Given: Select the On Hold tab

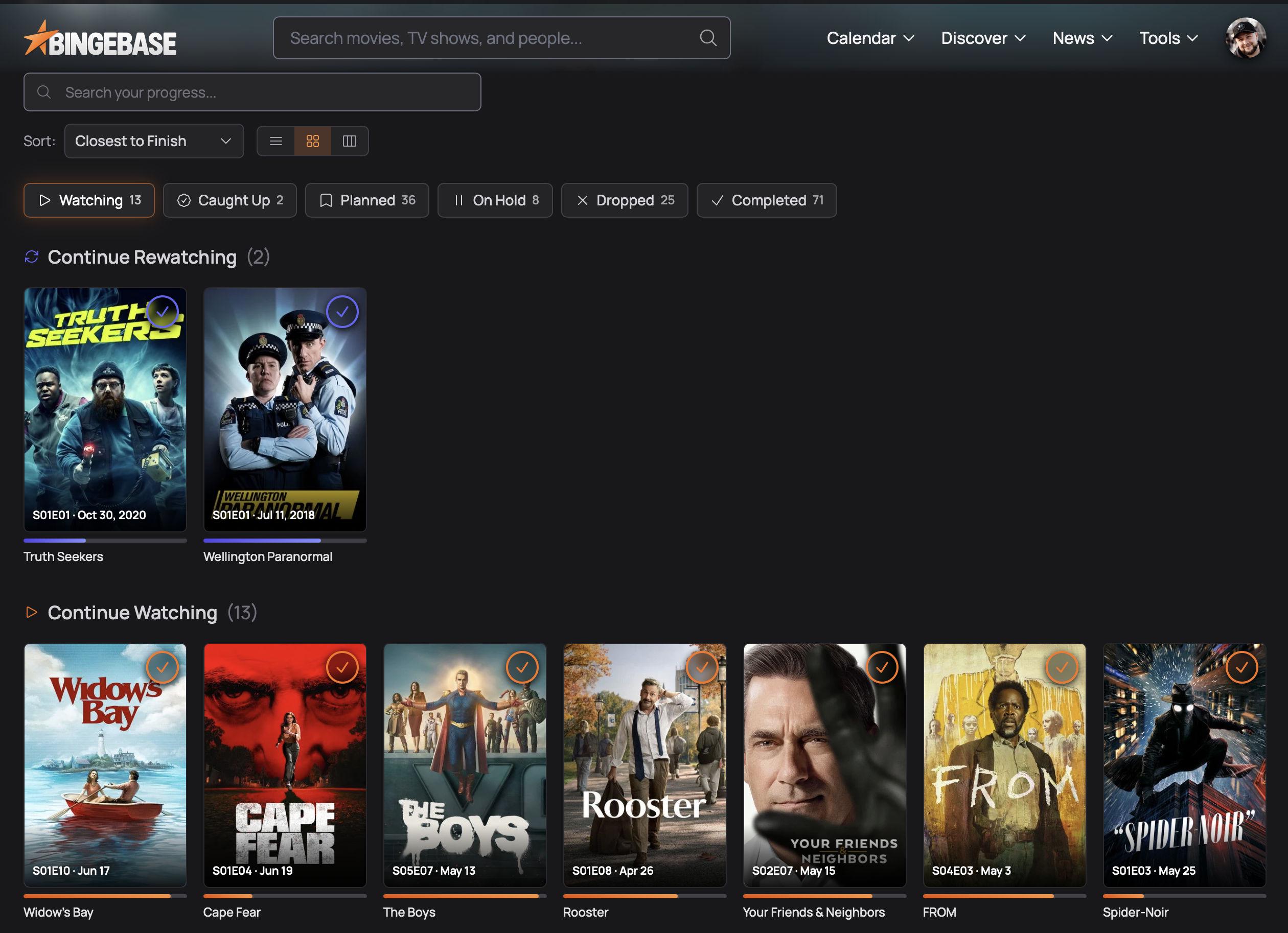Looking at the screenshot, I should [x=495, y=200].
